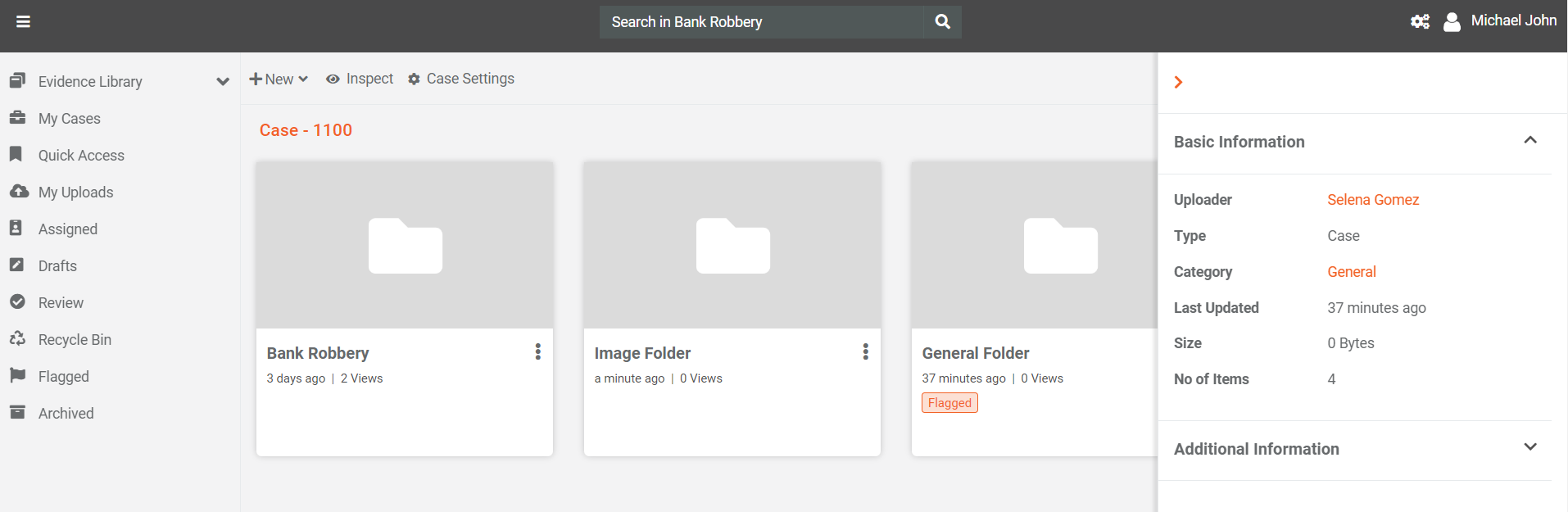Screen dimensions: 1568x512
Task: Expand the Evidence Library chevron
Action: 222,82
